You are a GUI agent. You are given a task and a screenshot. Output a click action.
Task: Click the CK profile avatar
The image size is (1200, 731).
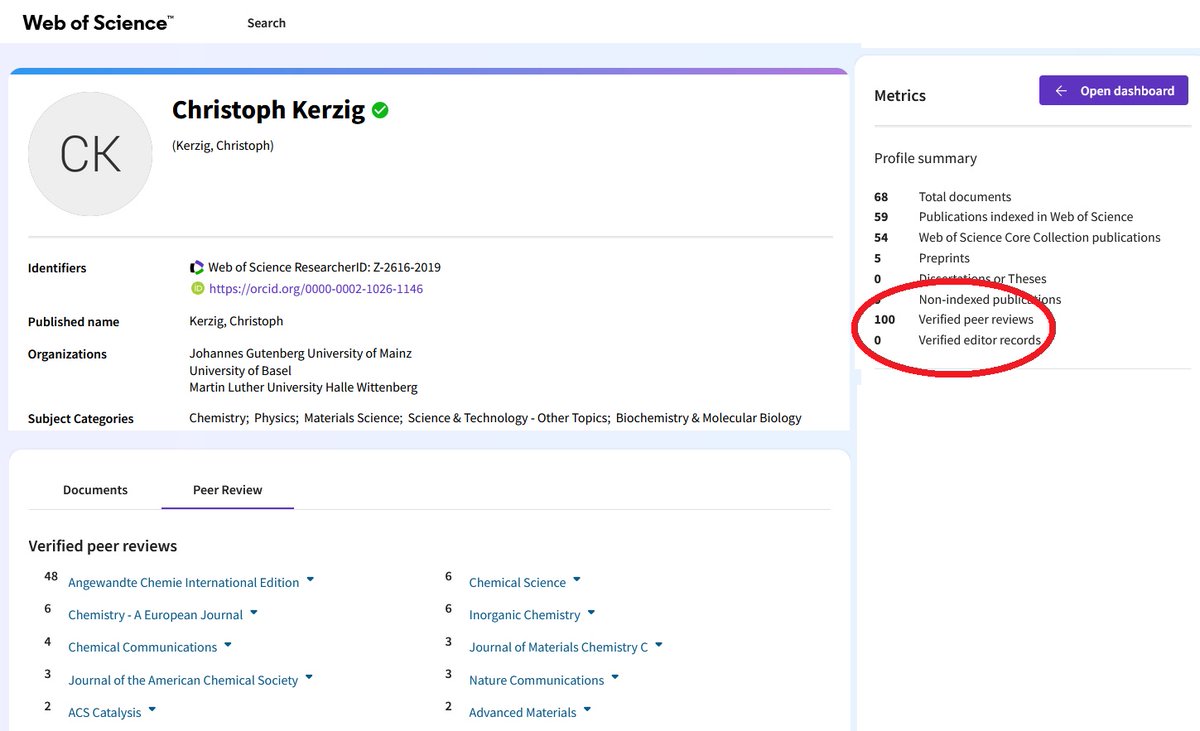pyautogui.click(x=90, y=154)
